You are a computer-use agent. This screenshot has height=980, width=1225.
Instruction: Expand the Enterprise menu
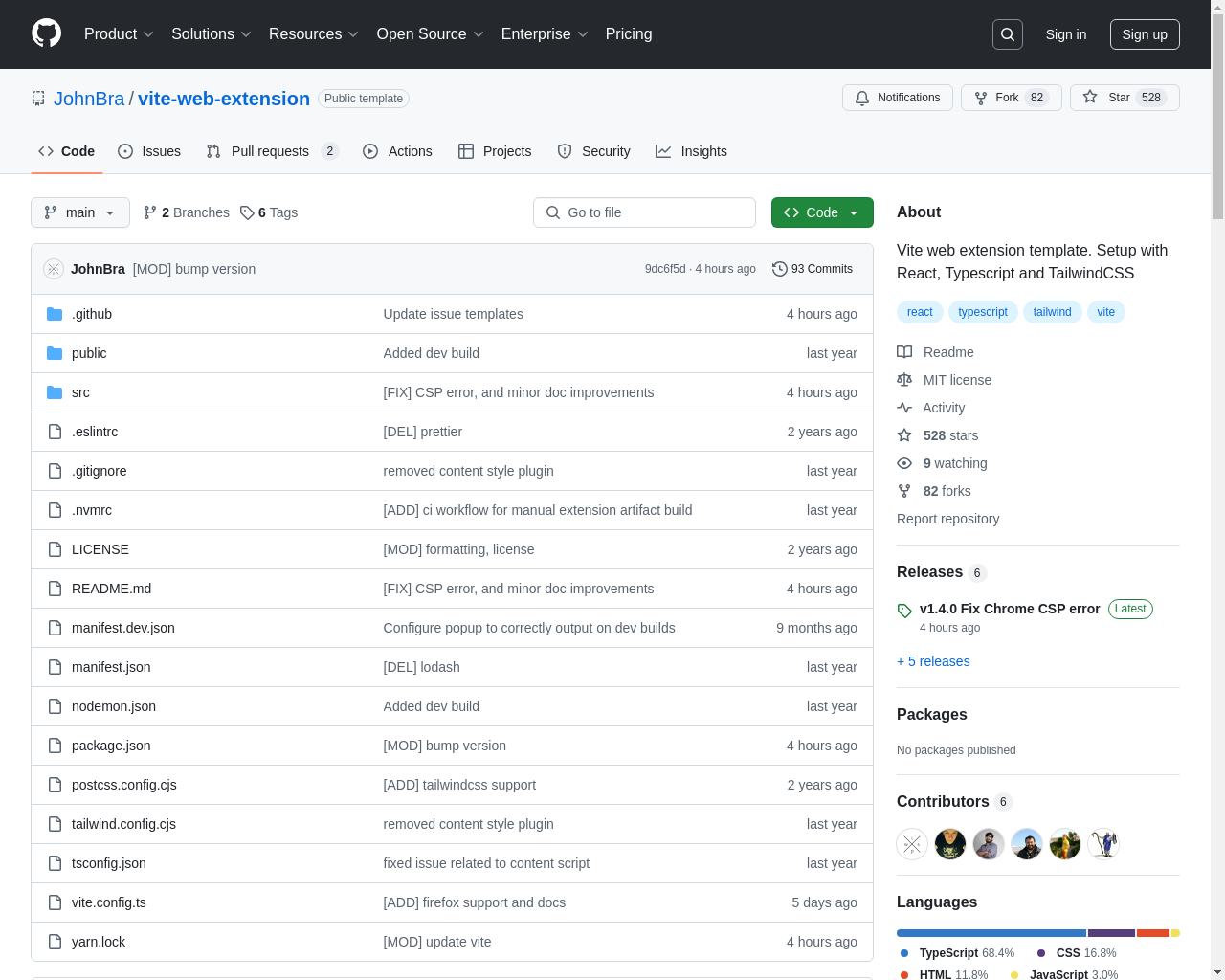click(x=545, y=34)
